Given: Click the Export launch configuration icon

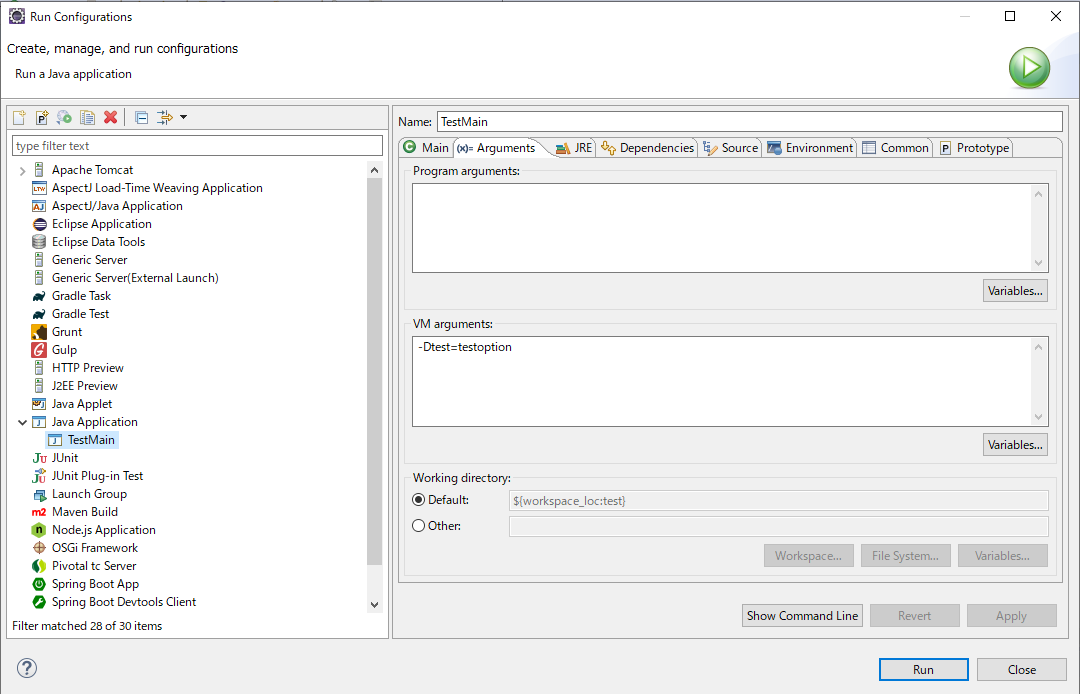Looking at the screenshot, I should (65, 118).
